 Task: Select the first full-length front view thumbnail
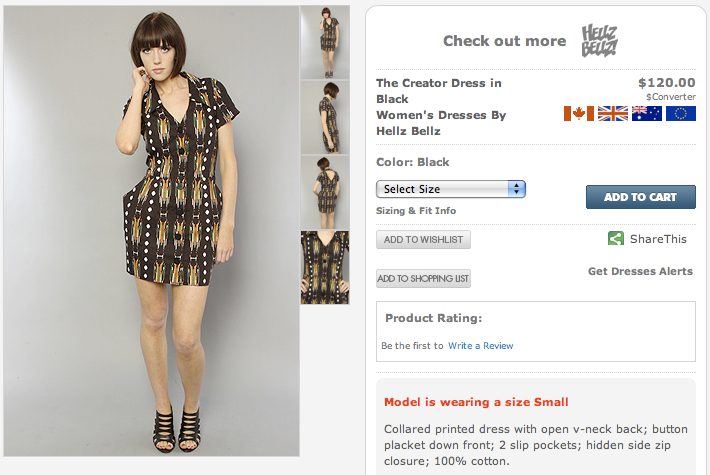[325, 42]
